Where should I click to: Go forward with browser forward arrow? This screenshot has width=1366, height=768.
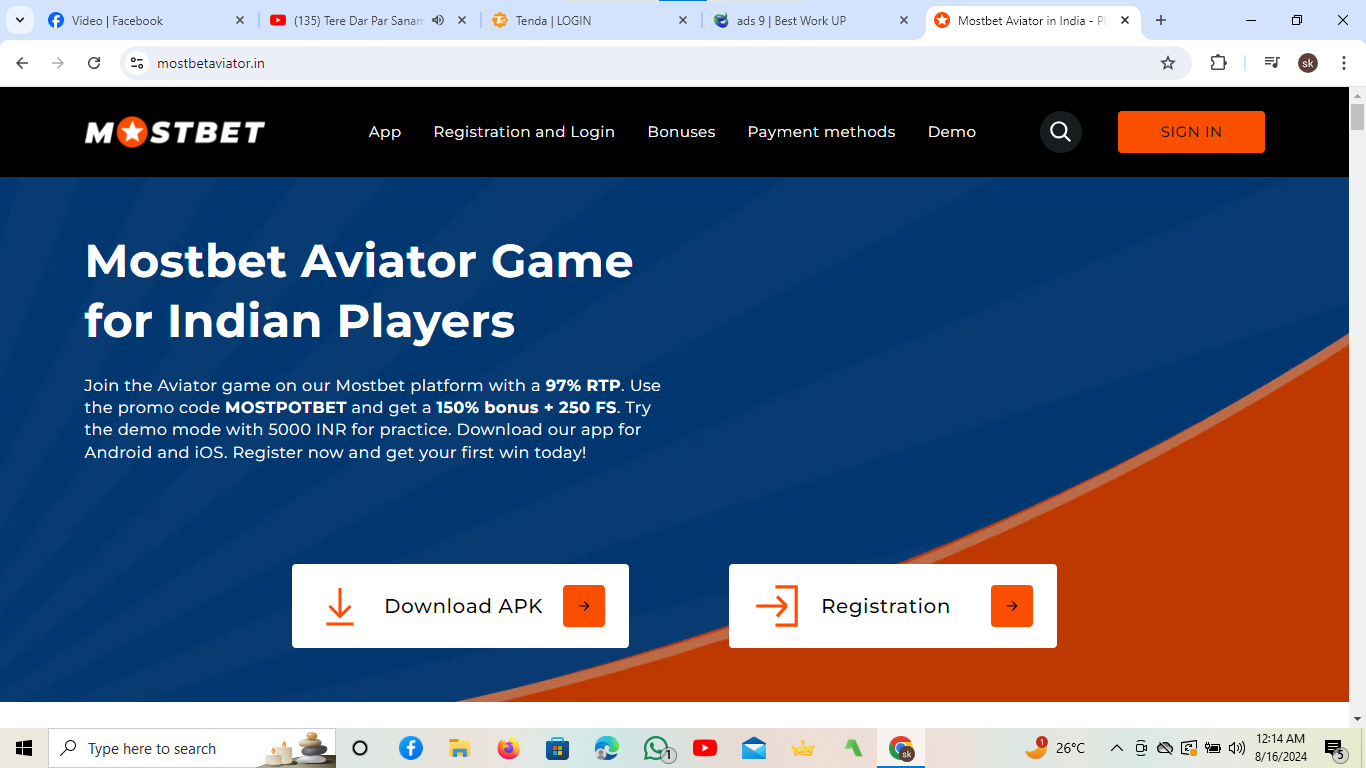tap(58, 63)
